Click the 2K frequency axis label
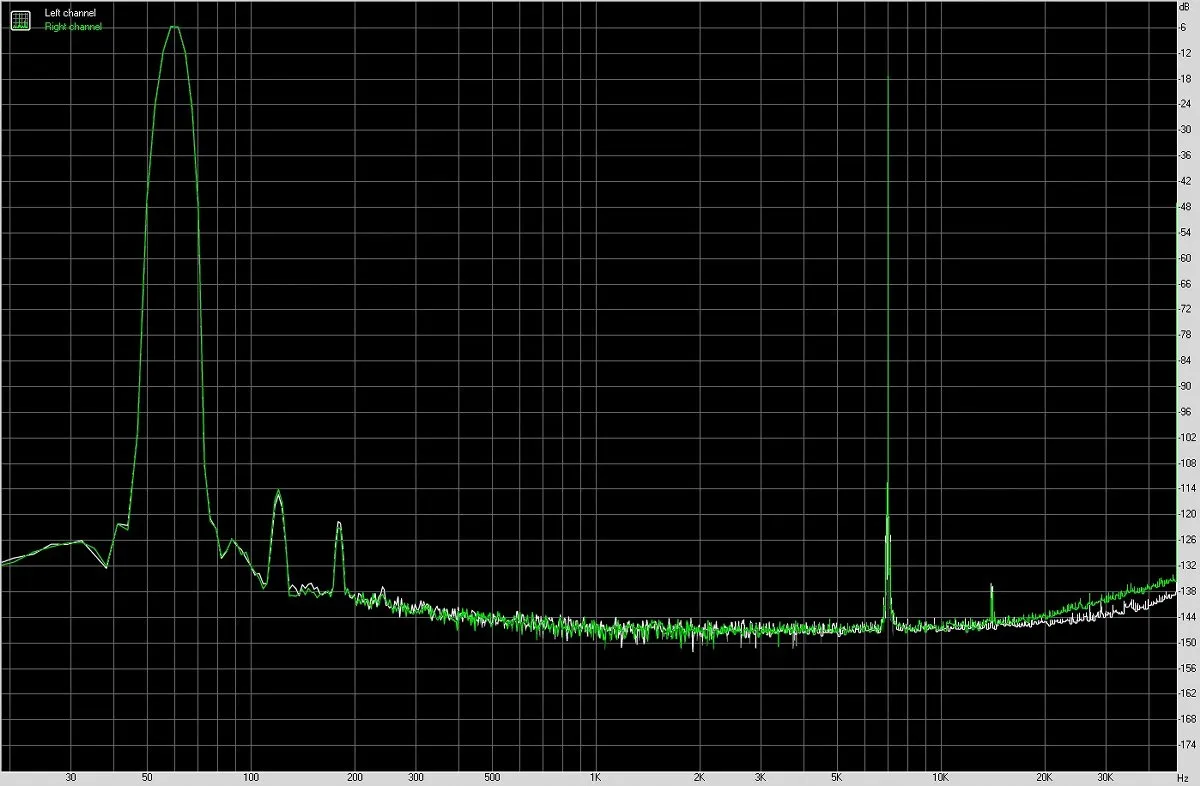The width and height of the screenshot is (1200, 786). 699,776
